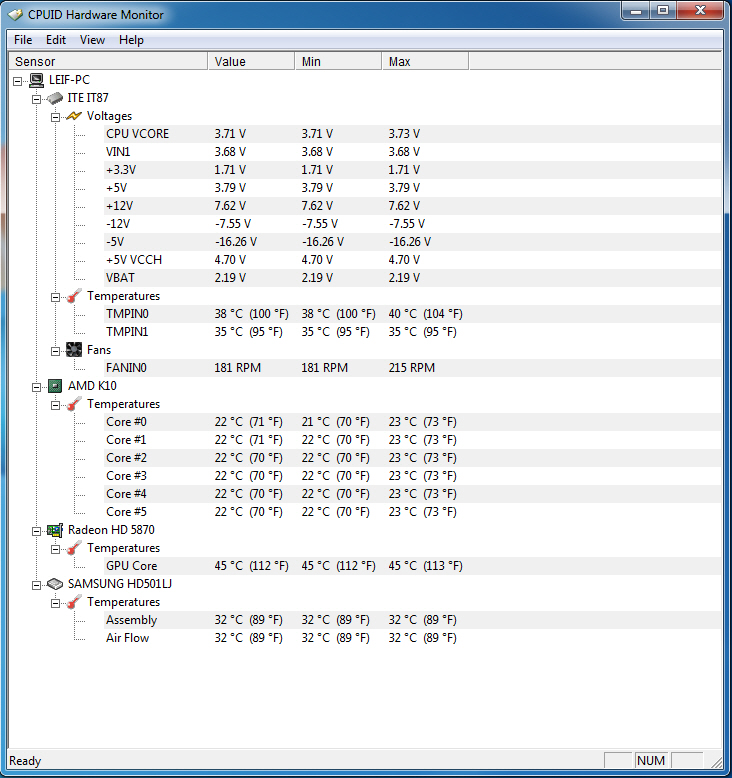Select the VIN1 voltage row
This screenshot has width=732, height=778.
point(412,152)
